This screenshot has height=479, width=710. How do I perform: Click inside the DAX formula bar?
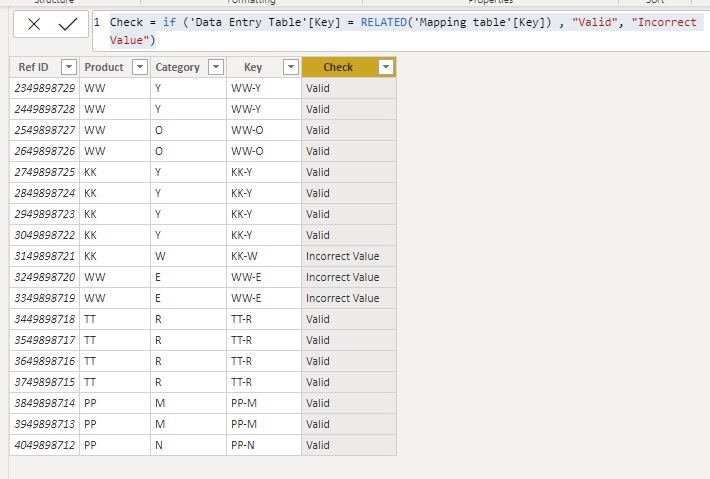(403, 31)
